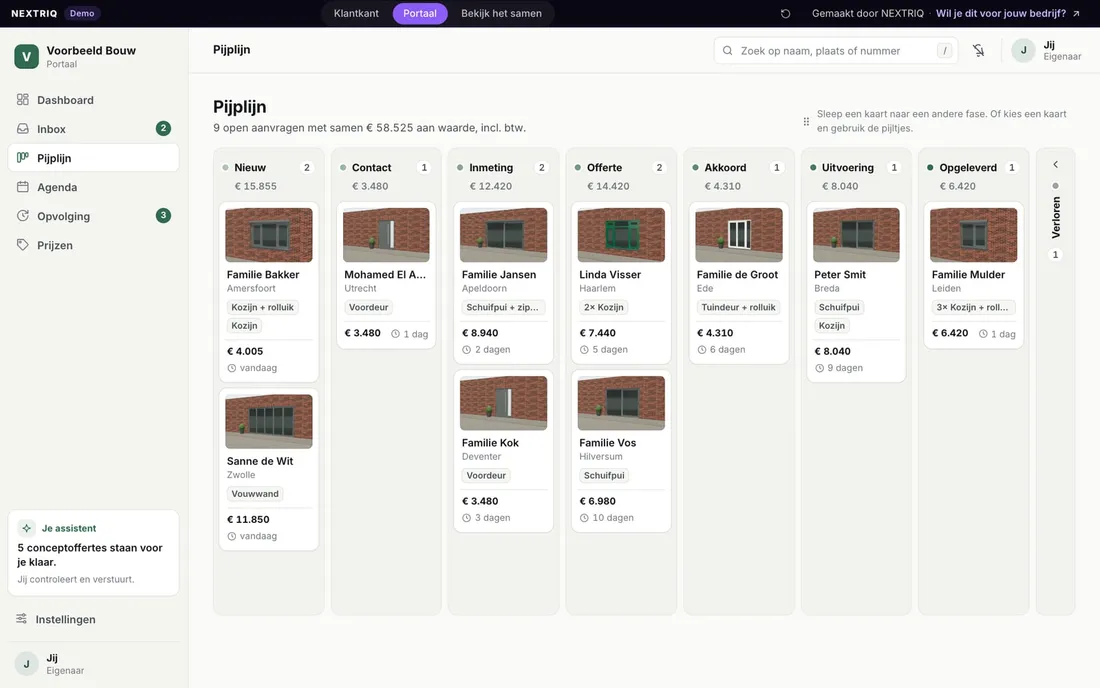Screen dimensions: 1100x688
Task: Click the € 11.850 amount
Action: (x=248, y=519)
